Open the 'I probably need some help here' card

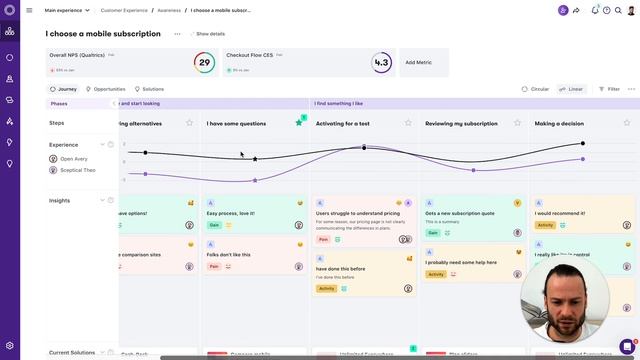tap(473, 264)
